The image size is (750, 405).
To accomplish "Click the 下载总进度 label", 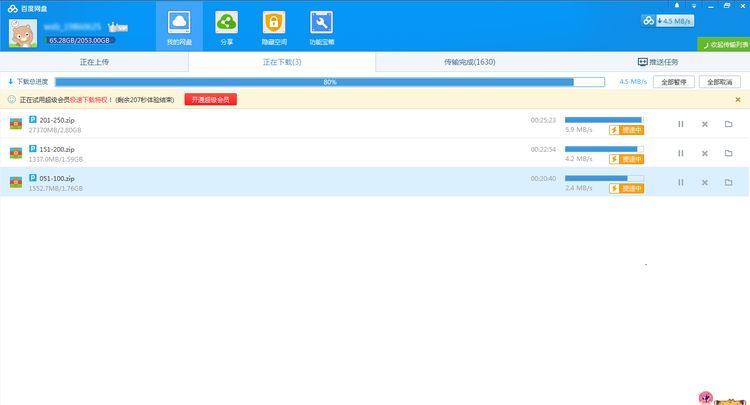I will pyautogui.click(x=33, y=82).
